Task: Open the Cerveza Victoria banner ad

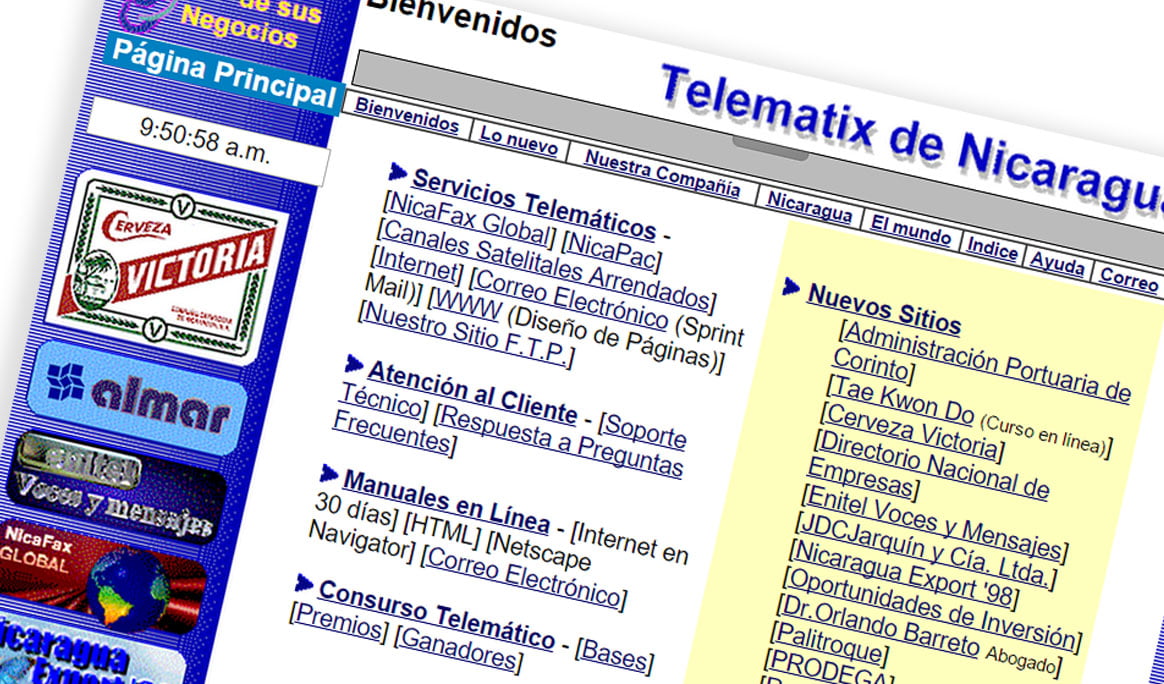Action: click(166, 268)
